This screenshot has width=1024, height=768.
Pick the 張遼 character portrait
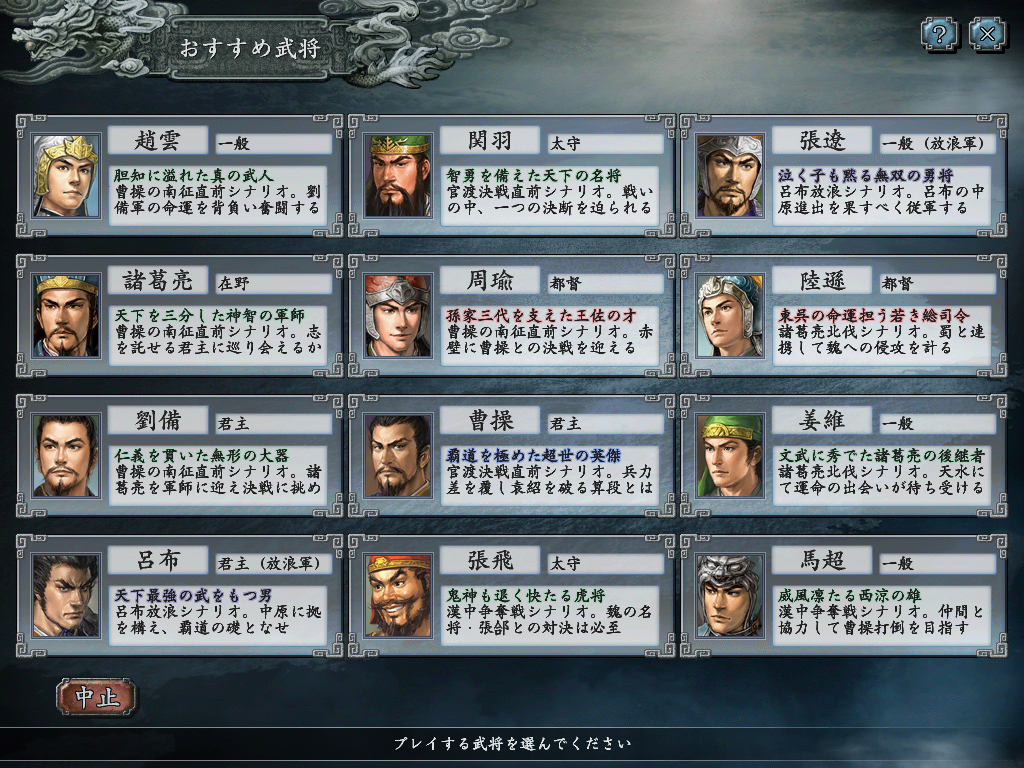pyautogui.click(x=730, y=176)
